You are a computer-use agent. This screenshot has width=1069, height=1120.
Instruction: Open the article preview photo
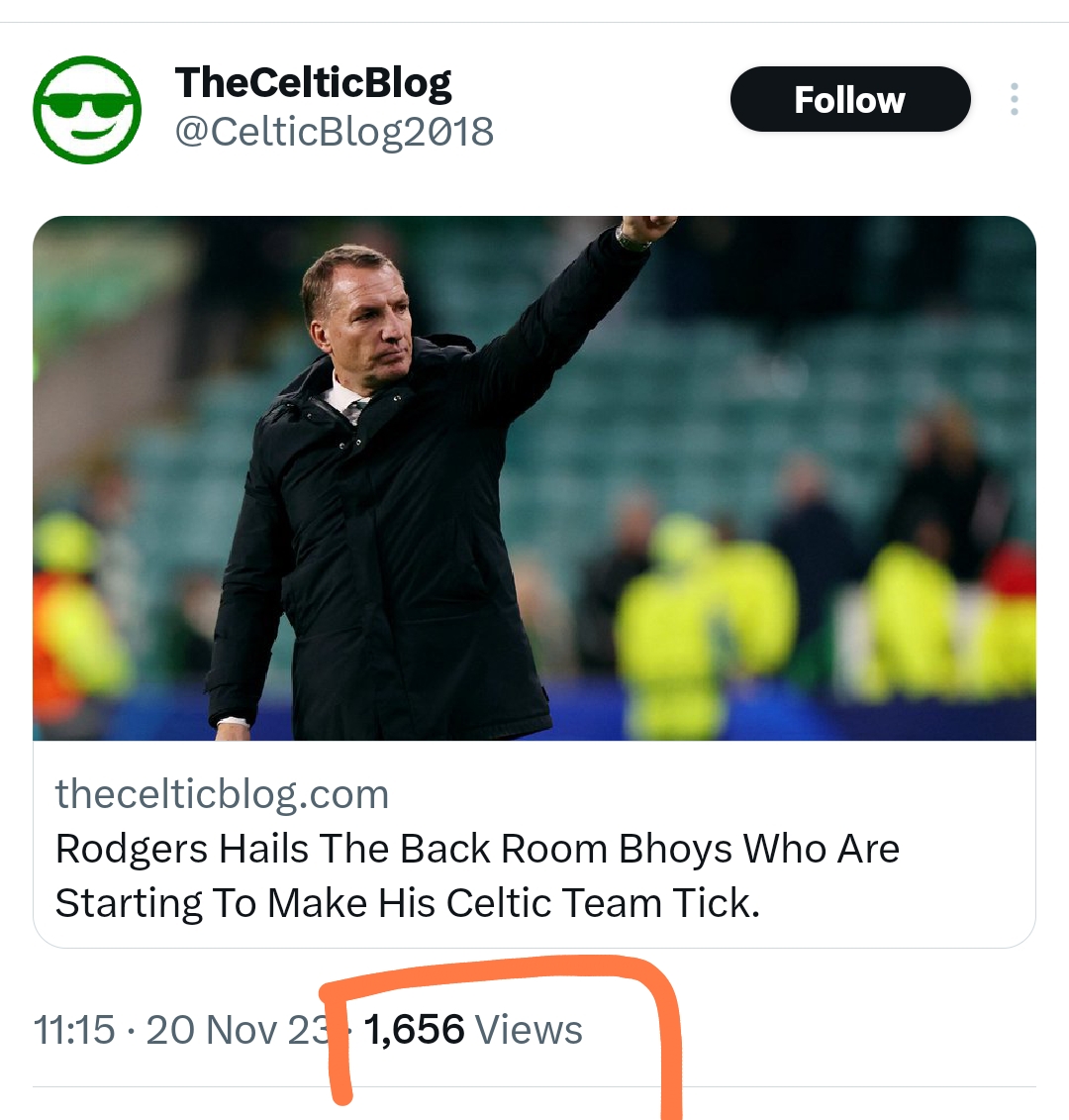534,477
